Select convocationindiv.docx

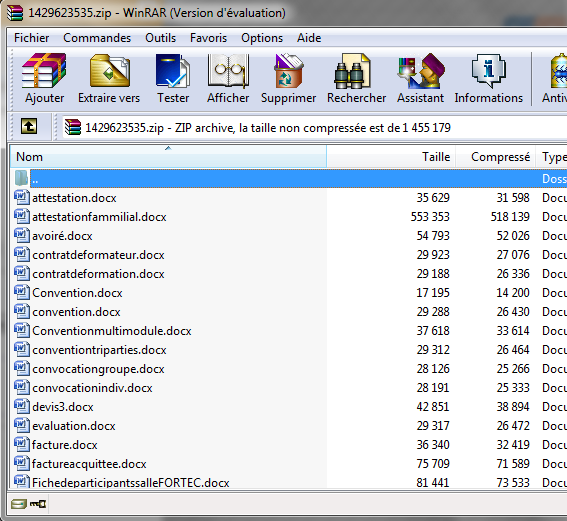point(92,388)
